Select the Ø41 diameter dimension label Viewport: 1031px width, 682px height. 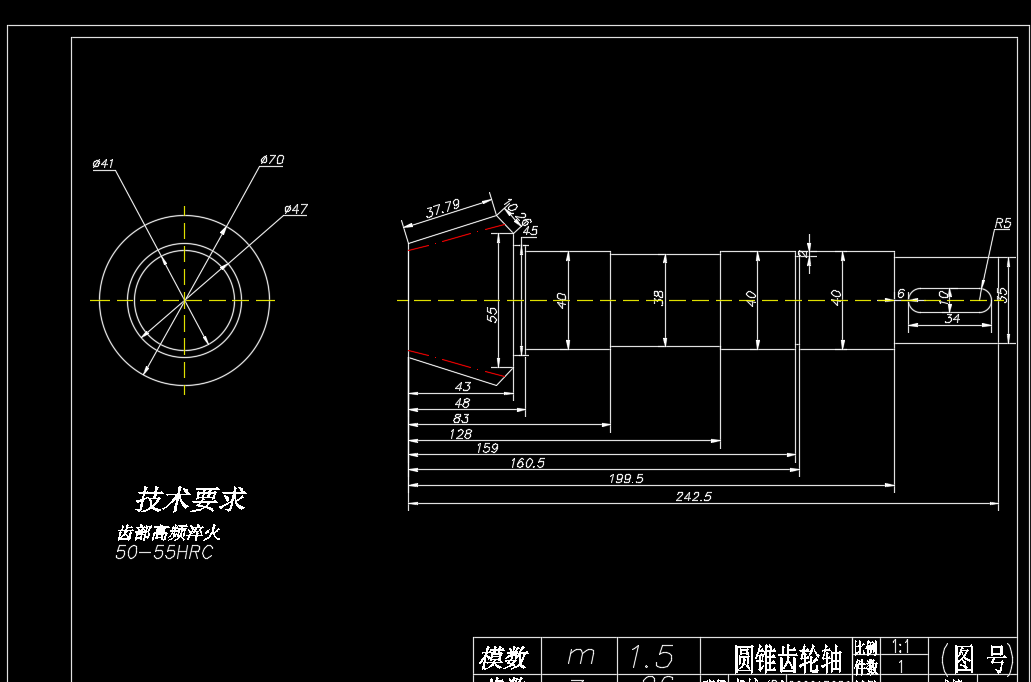(101, 160)
